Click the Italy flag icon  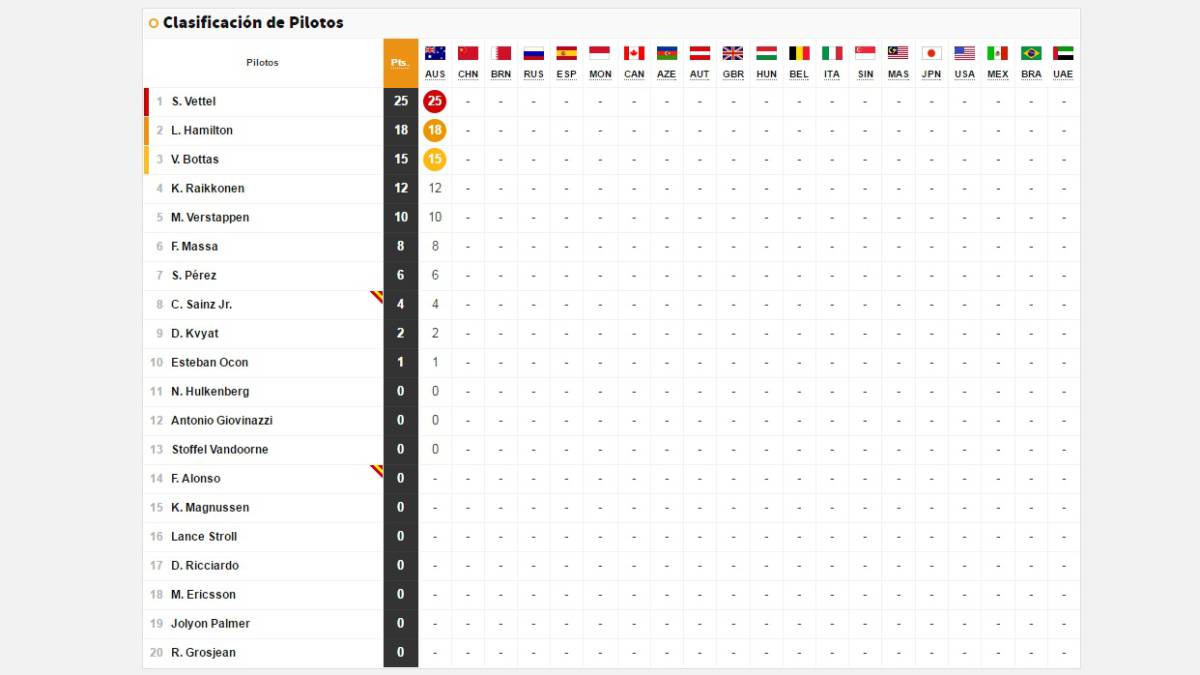click(x=832, y=53)
